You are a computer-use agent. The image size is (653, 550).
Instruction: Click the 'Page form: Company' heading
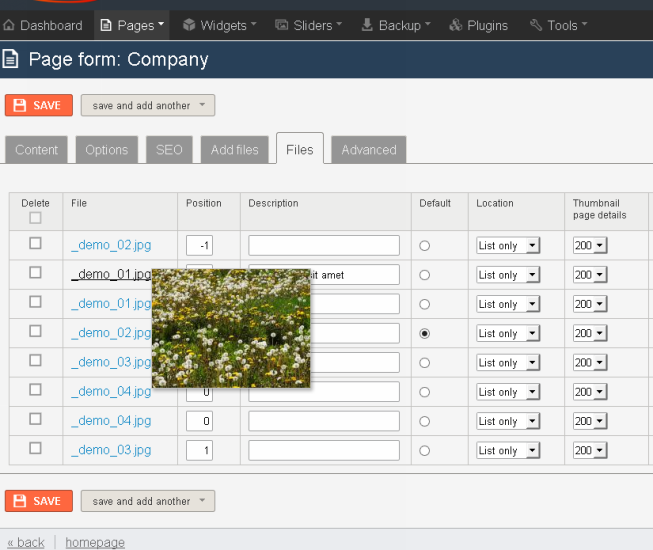coord(118,60)
